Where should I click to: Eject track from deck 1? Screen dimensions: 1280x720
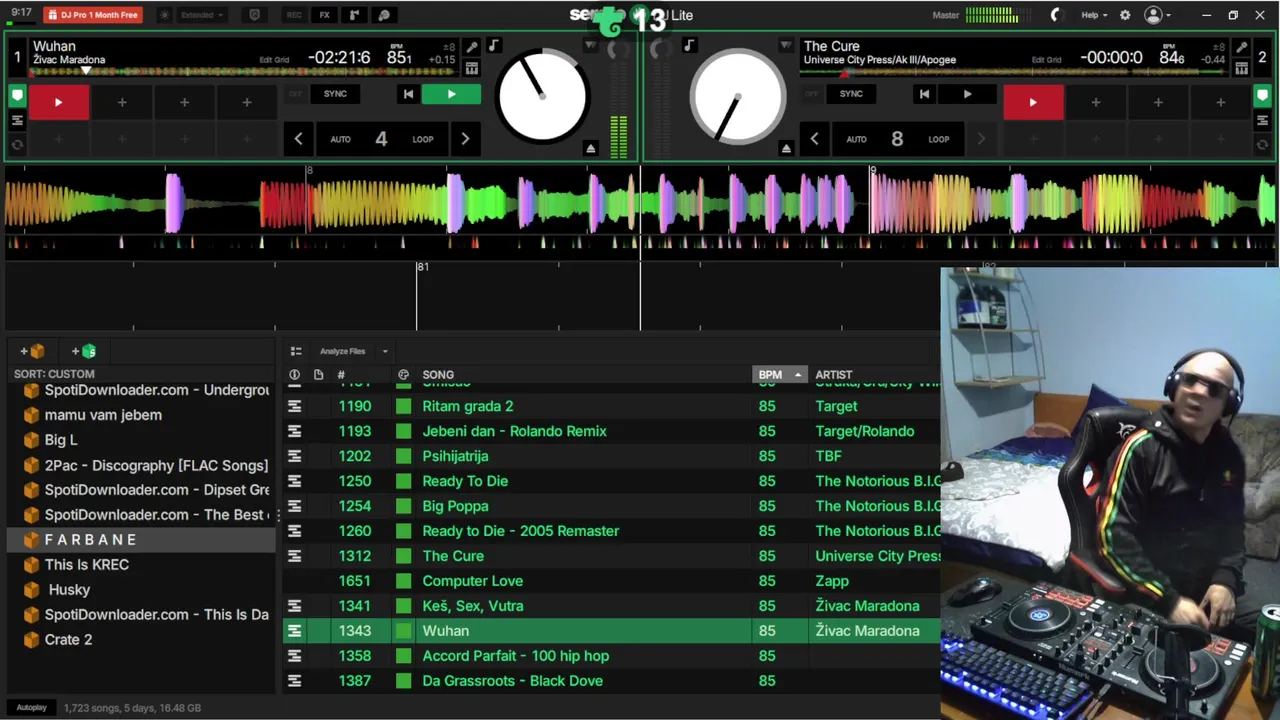(x=590, y=148)
